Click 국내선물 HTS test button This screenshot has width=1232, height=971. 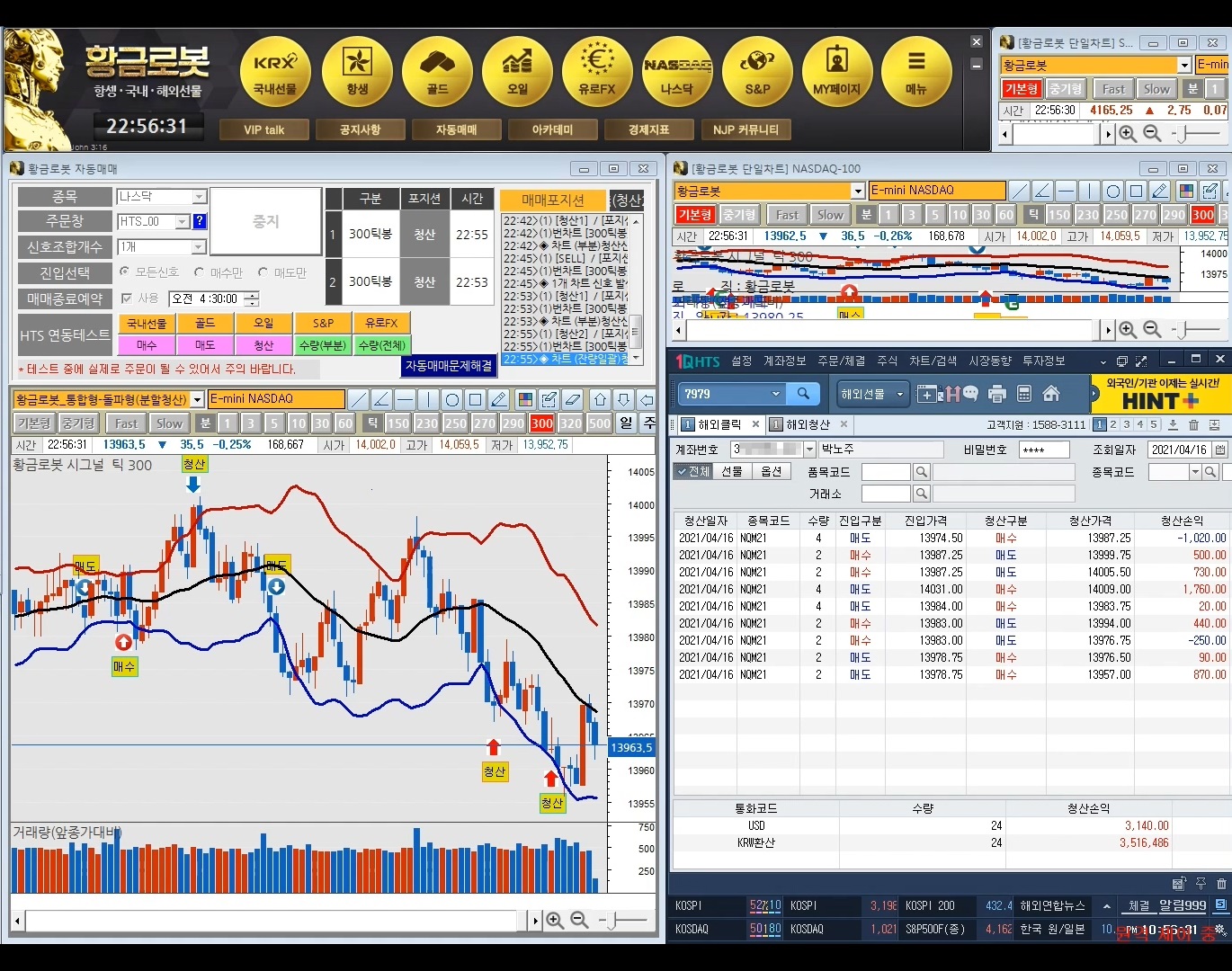coord(147,323)
